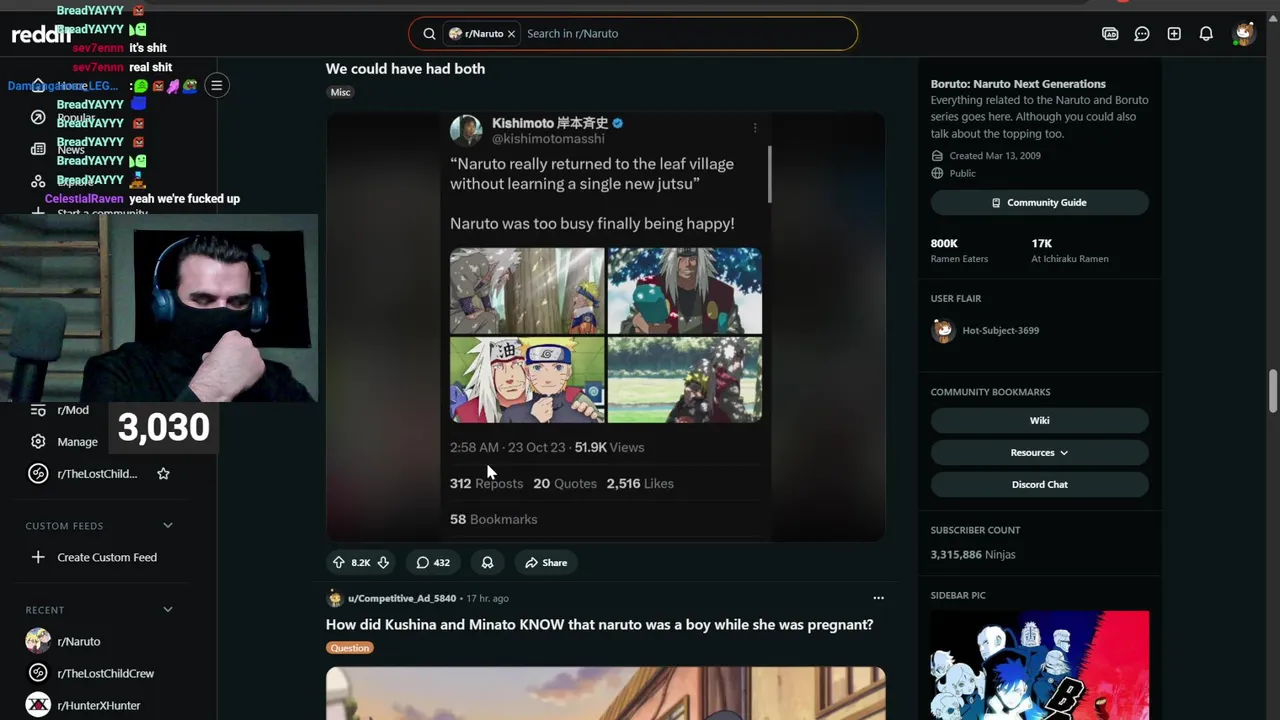
Task: Click the r/TheLostChildCrew icon in recent
Action: coord(38,673)
